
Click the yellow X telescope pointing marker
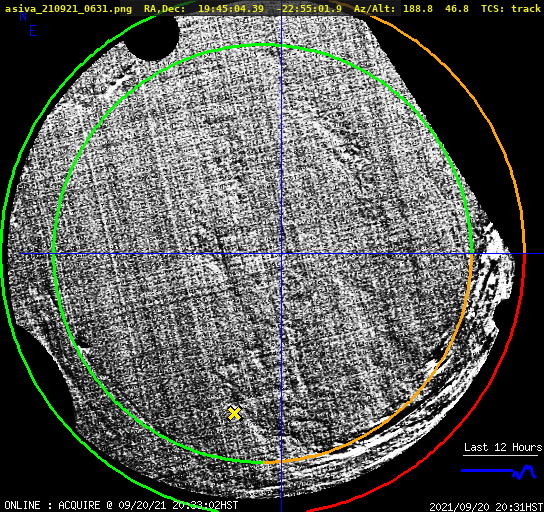point(235,413)
